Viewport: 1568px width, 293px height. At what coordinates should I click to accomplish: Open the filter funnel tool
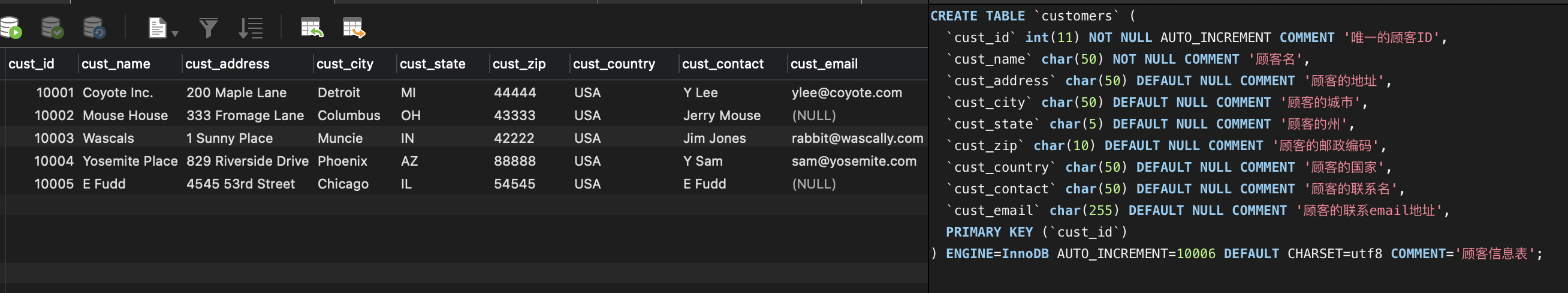(208, 28)
